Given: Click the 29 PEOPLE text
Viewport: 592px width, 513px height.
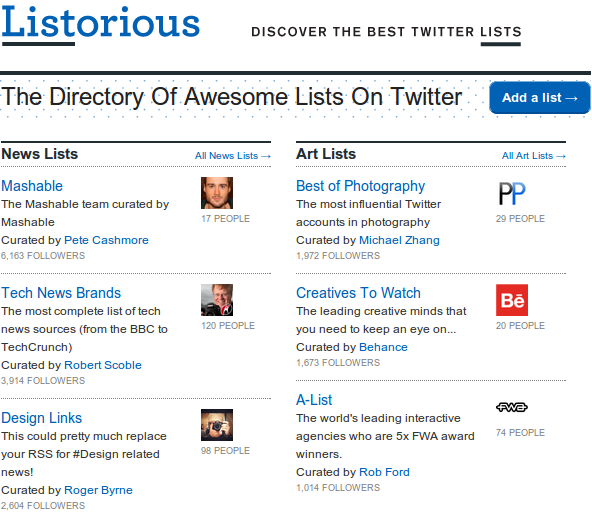Looking at the screenshot, I should coord(520,219).
